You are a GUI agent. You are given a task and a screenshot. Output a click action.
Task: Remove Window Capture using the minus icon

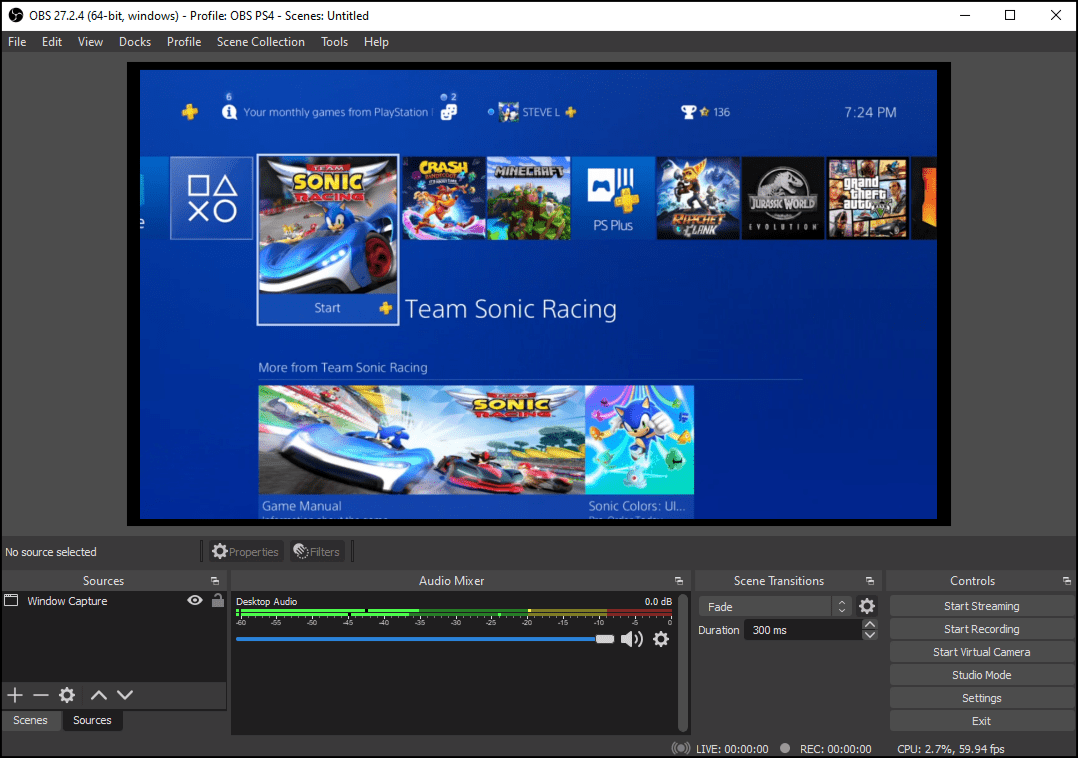coord(40,694)
